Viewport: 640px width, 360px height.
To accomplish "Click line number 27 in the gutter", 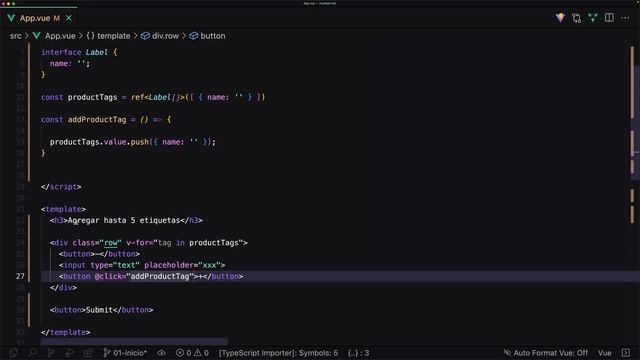I will [x=20, y=276].
